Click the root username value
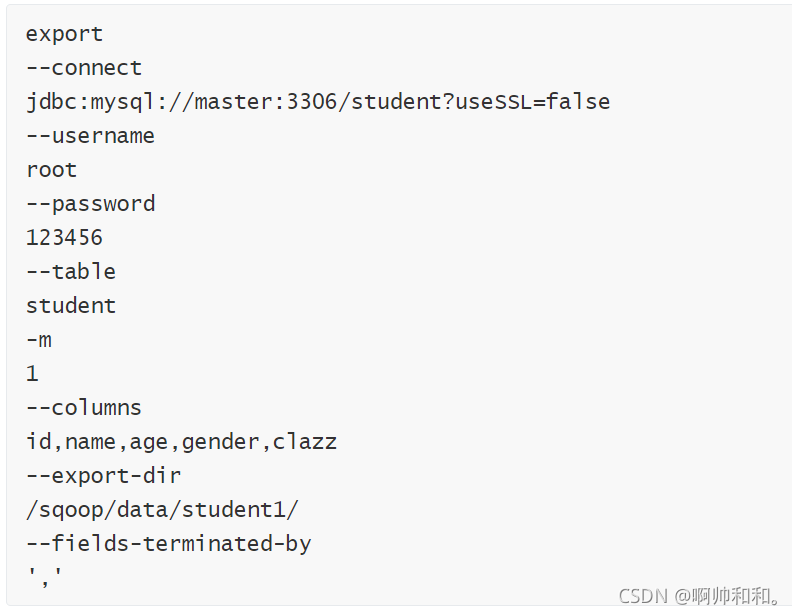The width and height of the screenshot is (792, 615). click(52, 170)
